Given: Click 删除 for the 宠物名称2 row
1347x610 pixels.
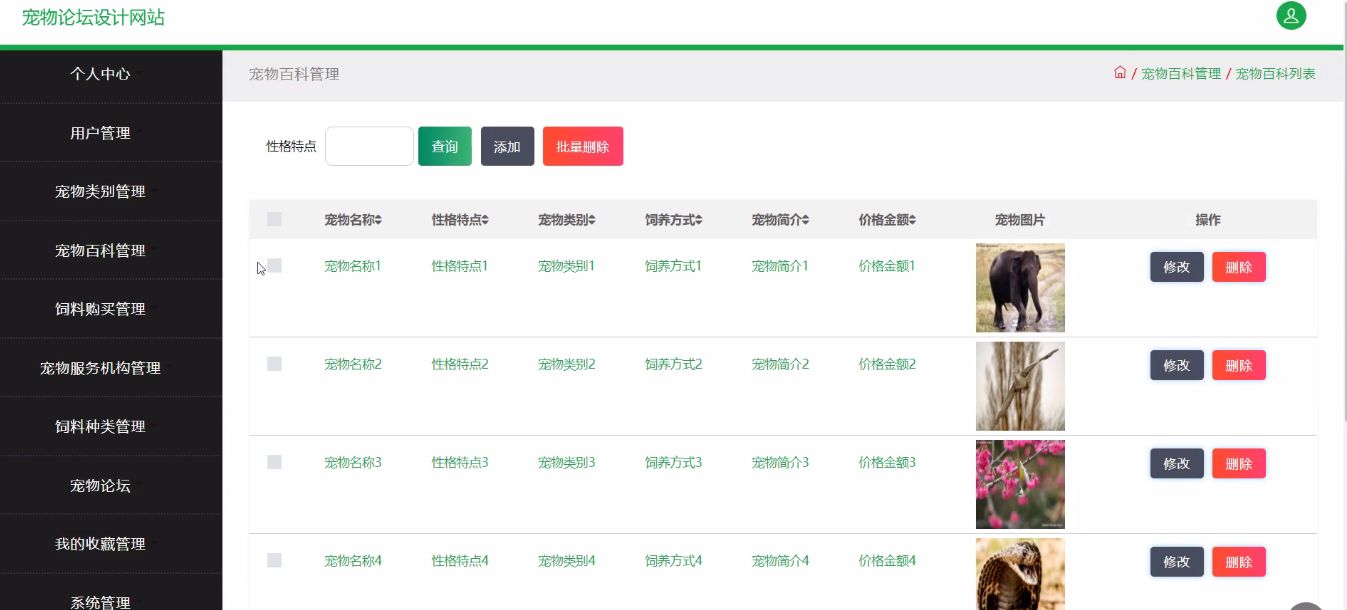Looking at the screenshot, I should tap(1239, 365).
